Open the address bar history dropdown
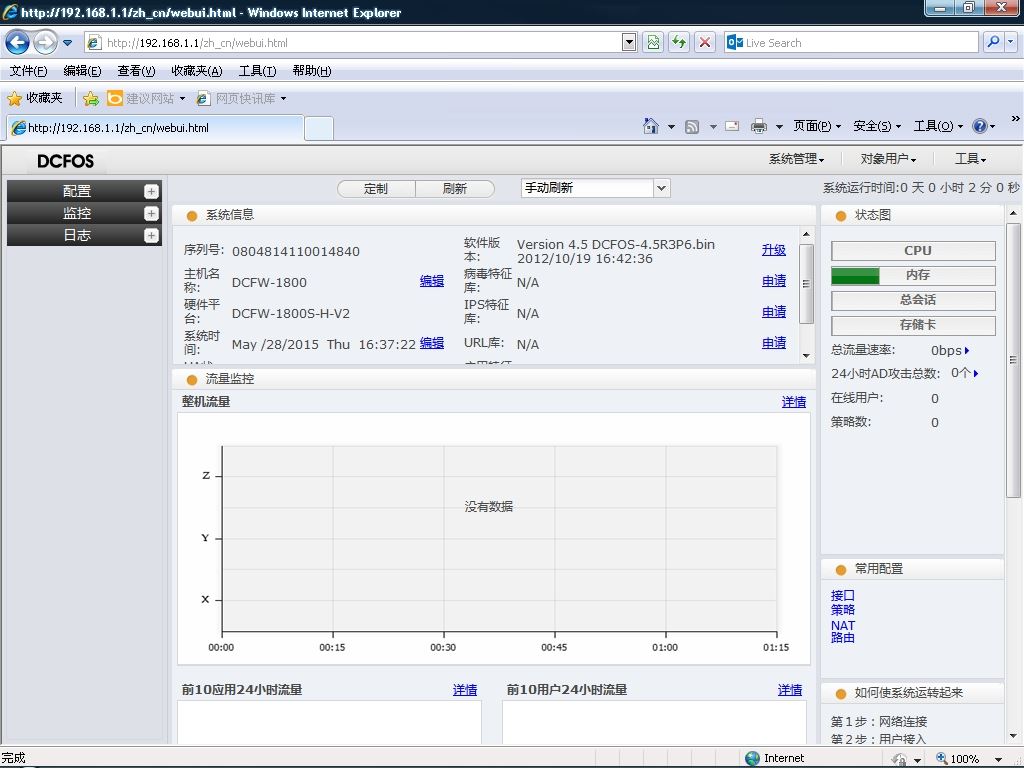The image size is (1024, 768). 629,43
